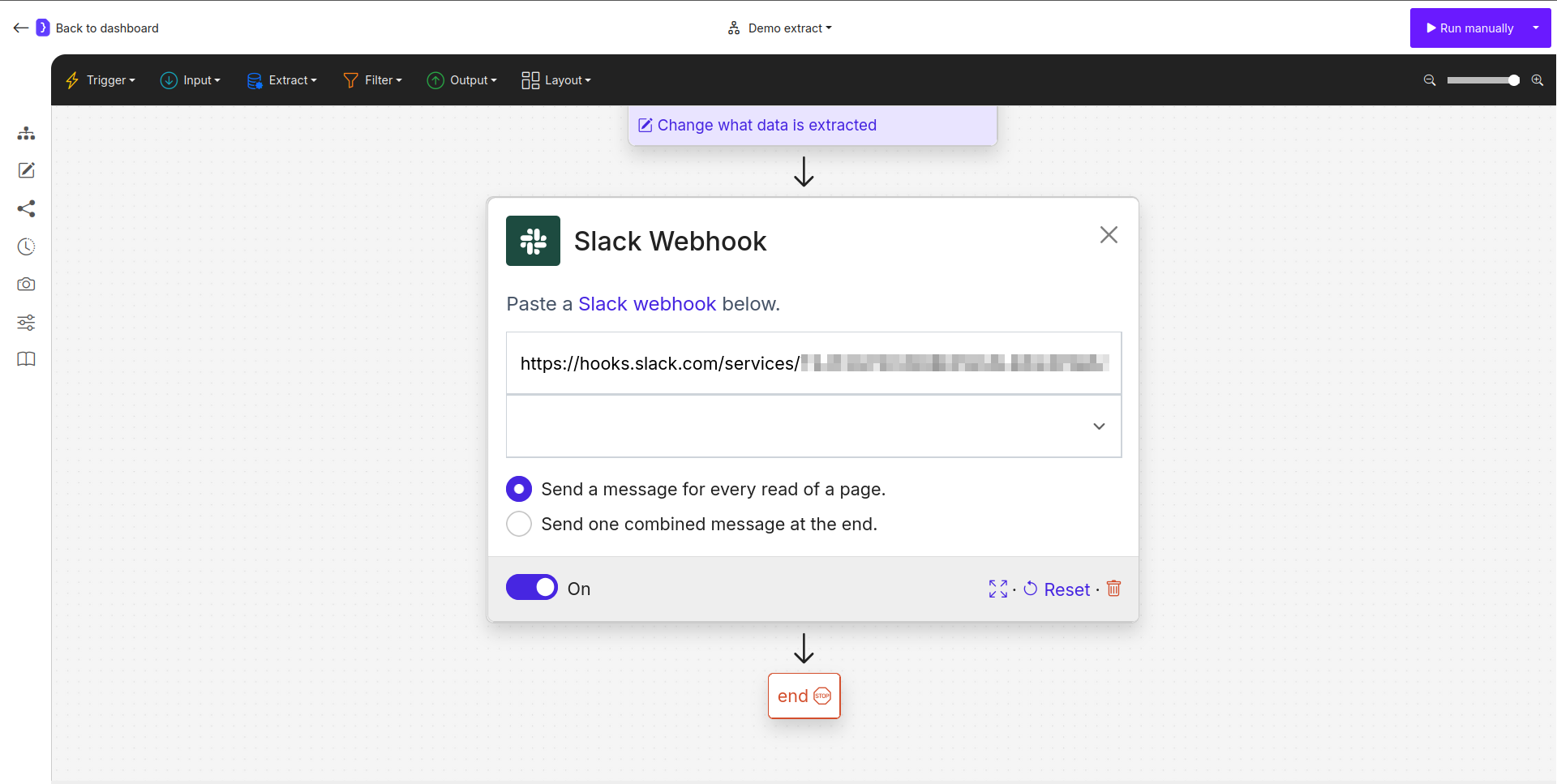1557x784 pixels.
Task: Expand the Slack Webhook card to fullscreen
Action: (x=997, y=589)
